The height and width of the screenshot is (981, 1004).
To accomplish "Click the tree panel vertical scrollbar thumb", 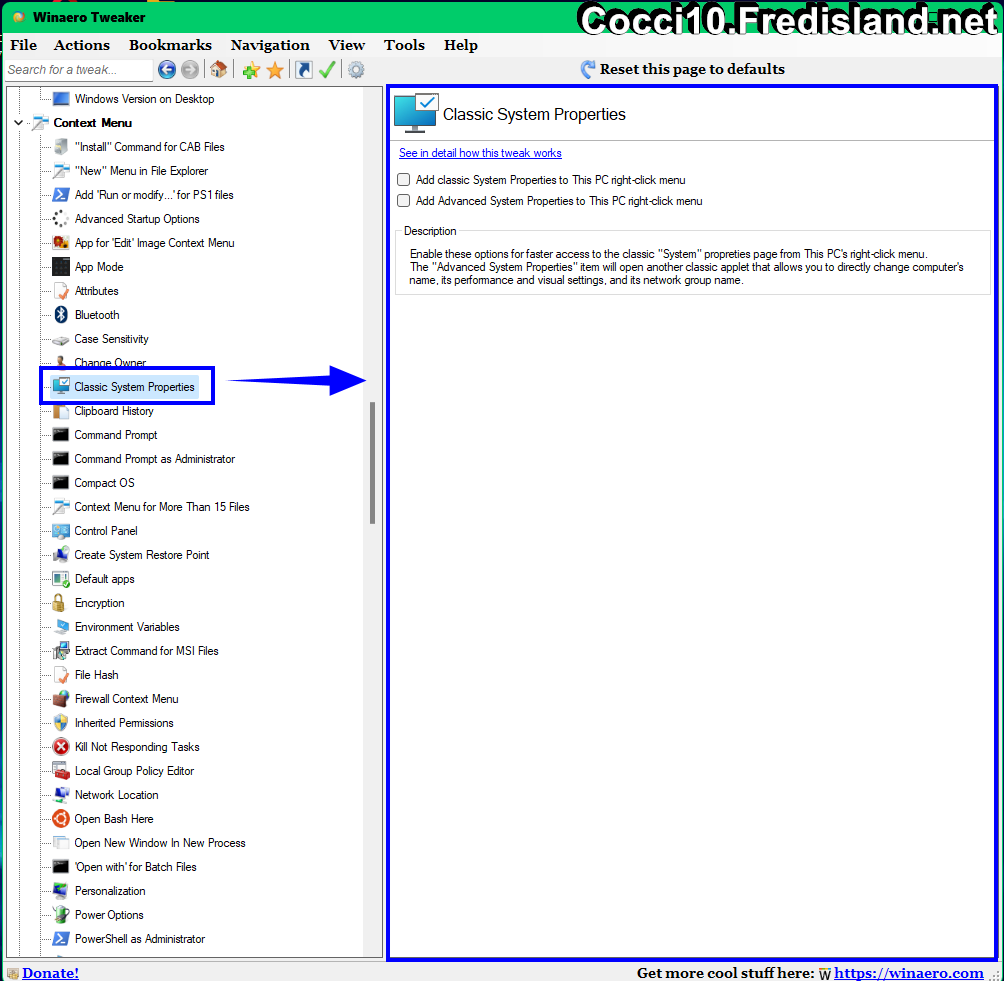I will coord(372,464).
